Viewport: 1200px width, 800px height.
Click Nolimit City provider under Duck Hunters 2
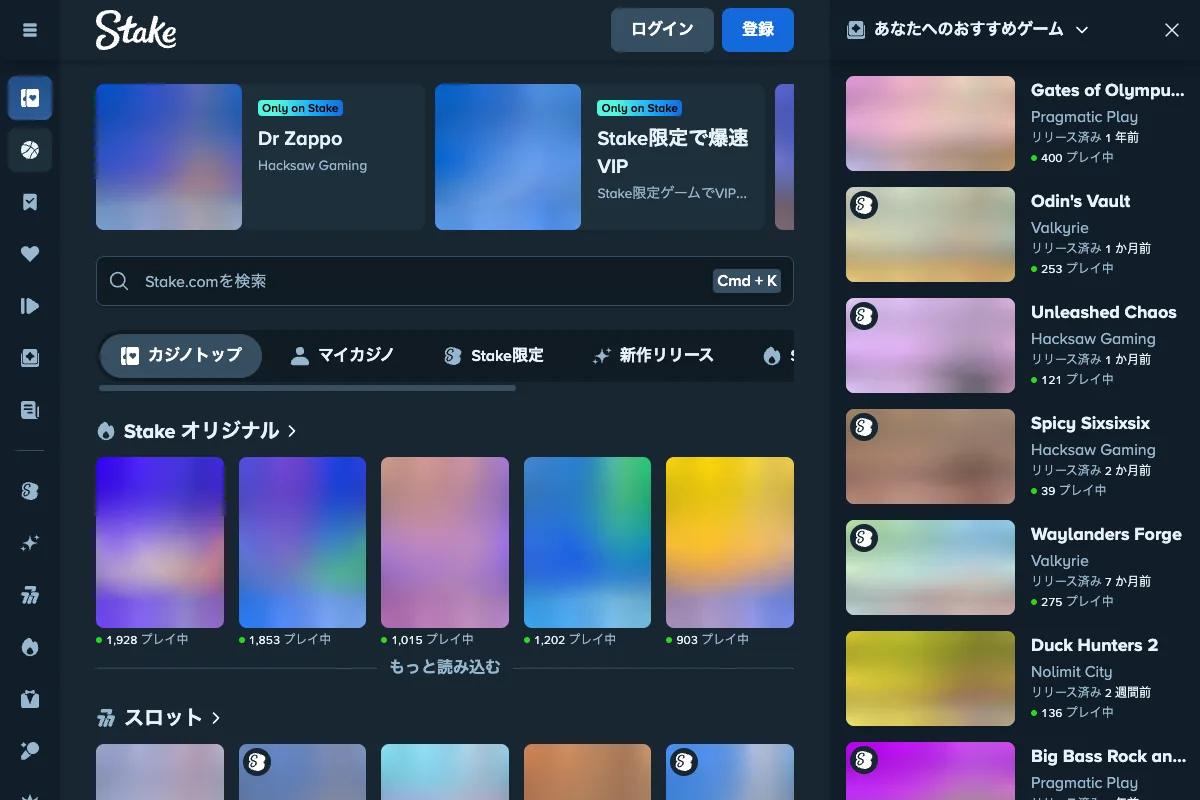(x=1071, y=672)
